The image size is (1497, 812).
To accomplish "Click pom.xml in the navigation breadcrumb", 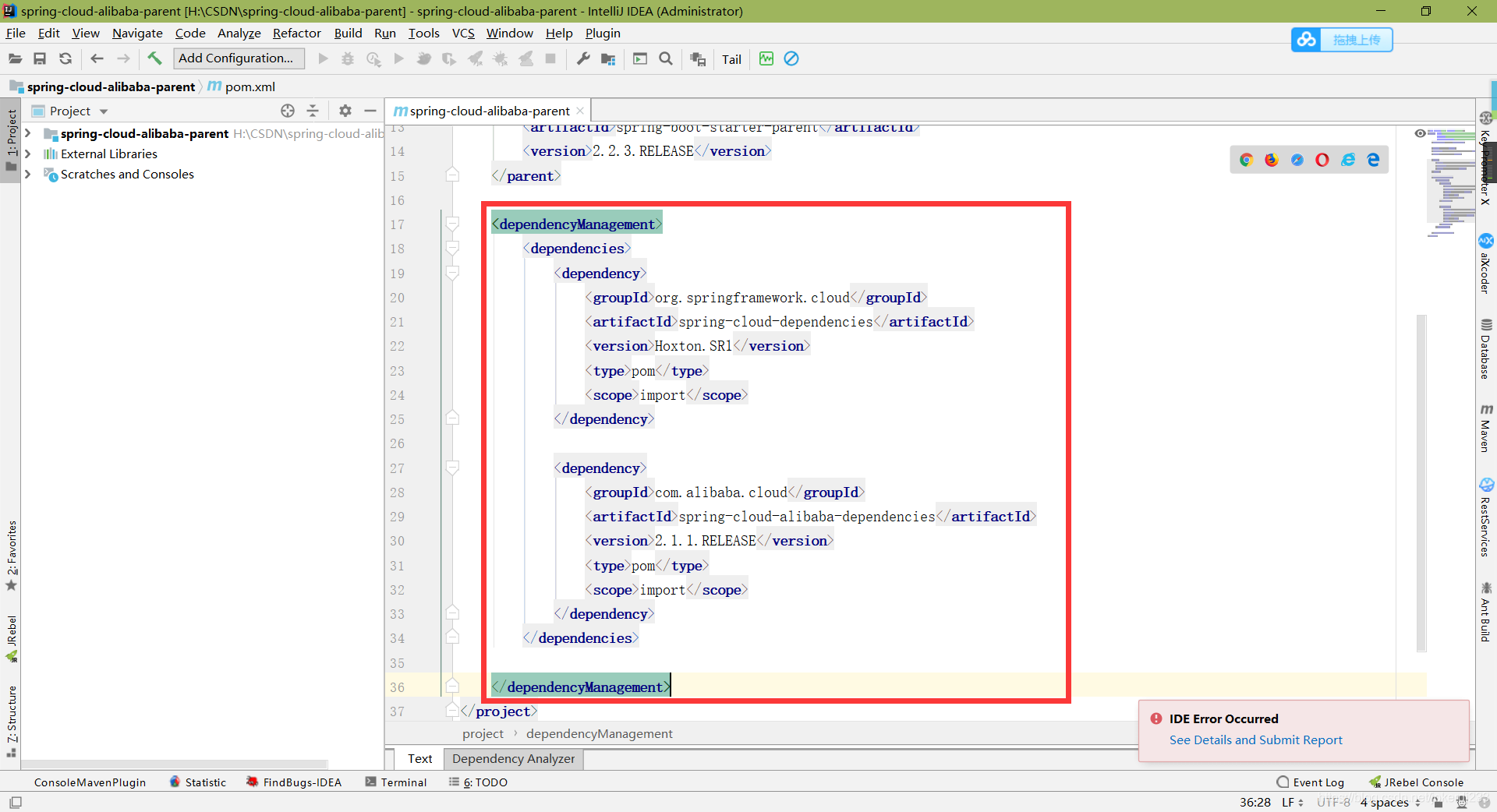I will coord(241,86).
